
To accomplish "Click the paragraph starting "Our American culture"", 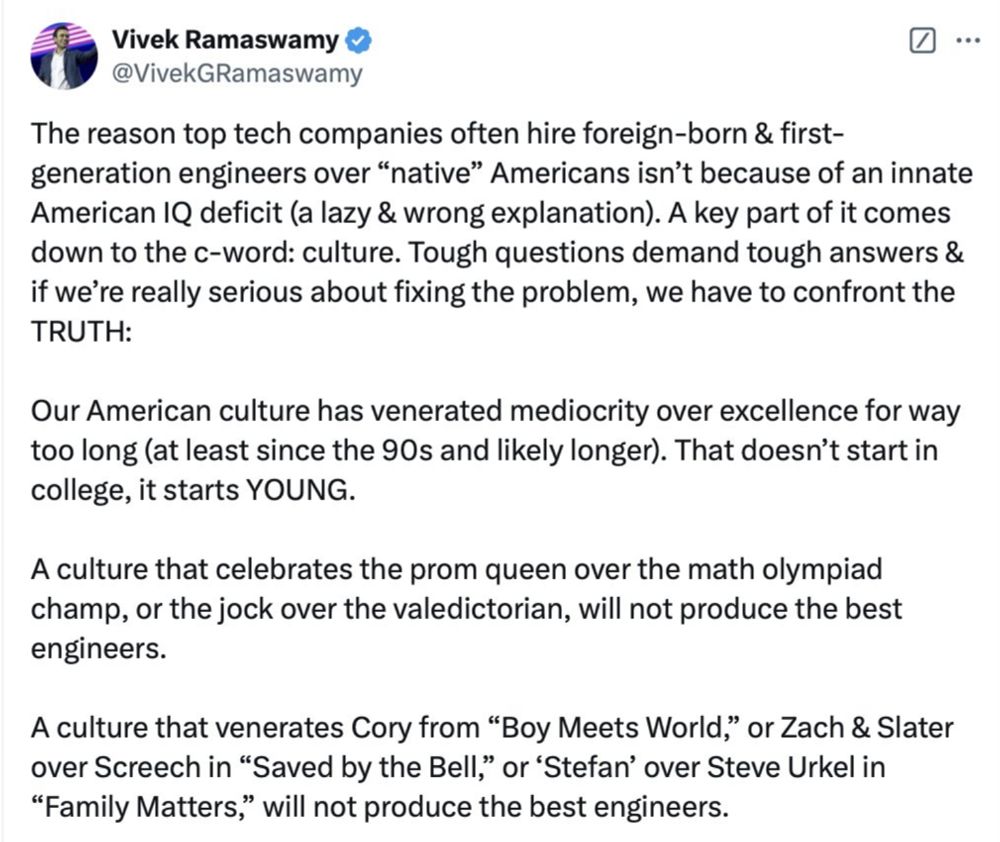I will tap(495, 450).
